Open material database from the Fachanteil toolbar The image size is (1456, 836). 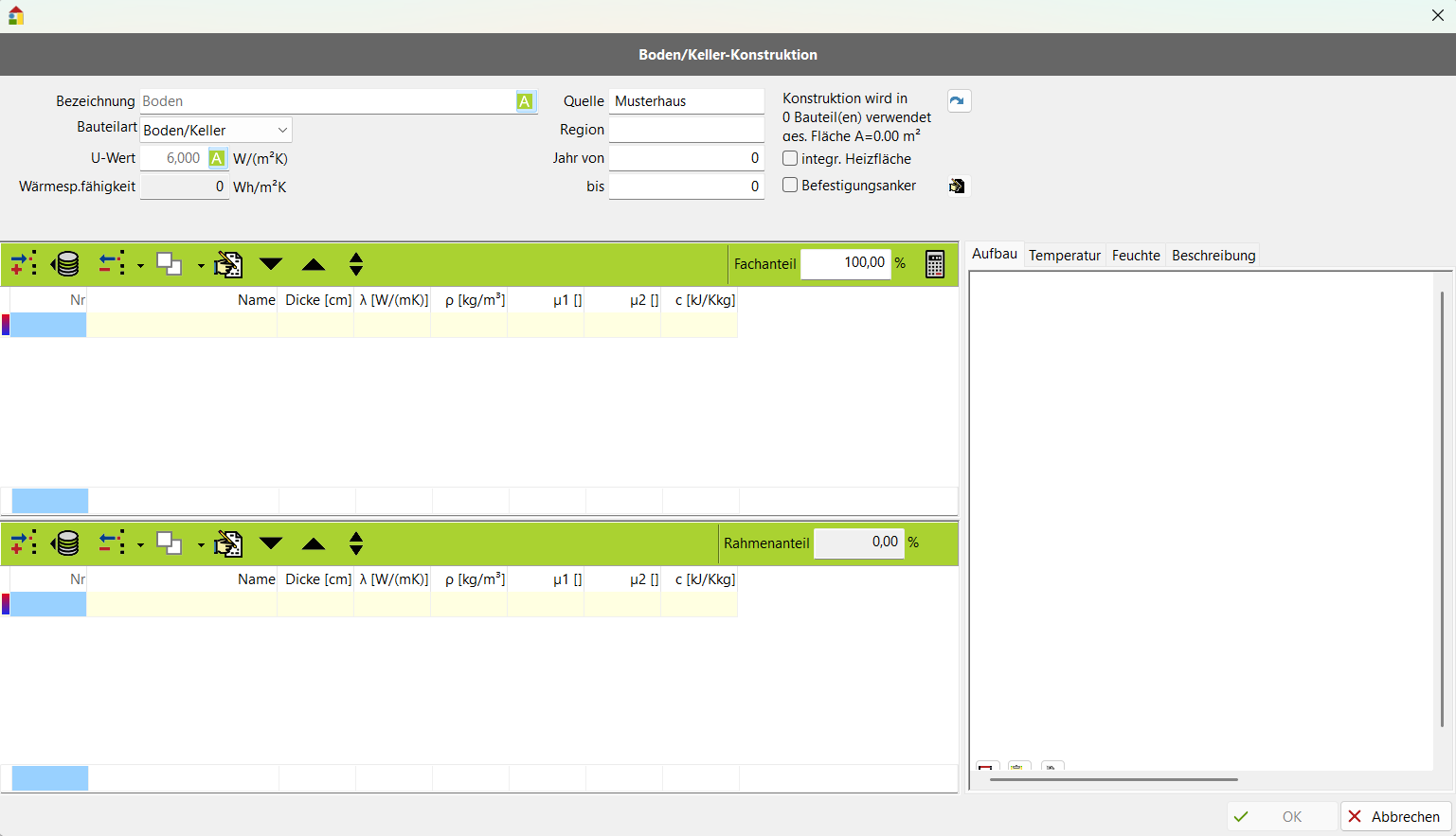click(65, 263)
